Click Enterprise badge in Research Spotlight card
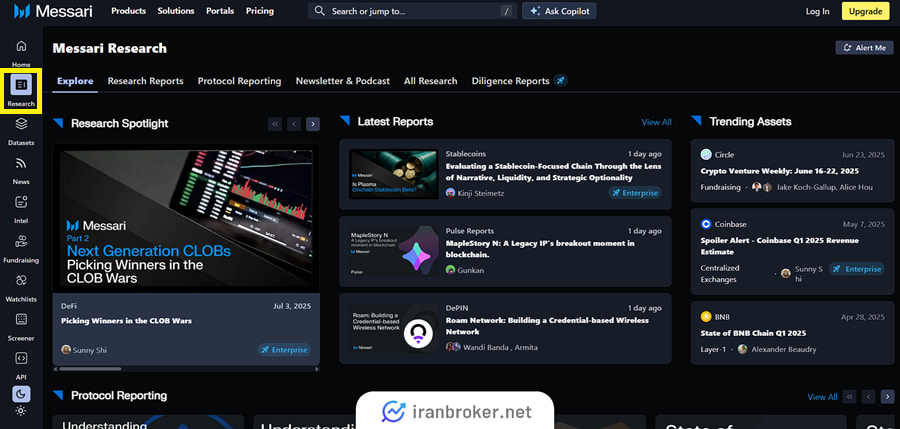The width and height of the screenshot is (900, 429). click(284, 350)
